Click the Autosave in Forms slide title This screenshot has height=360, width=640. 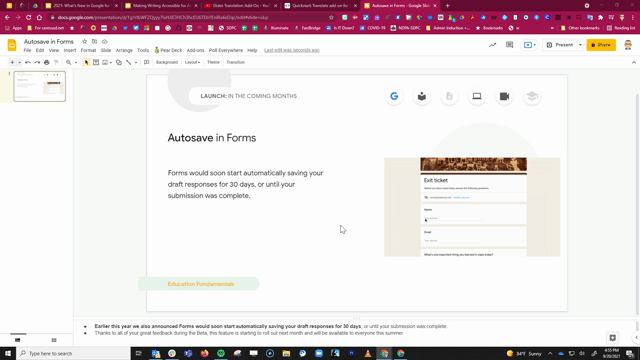click(x=212, y=138)
